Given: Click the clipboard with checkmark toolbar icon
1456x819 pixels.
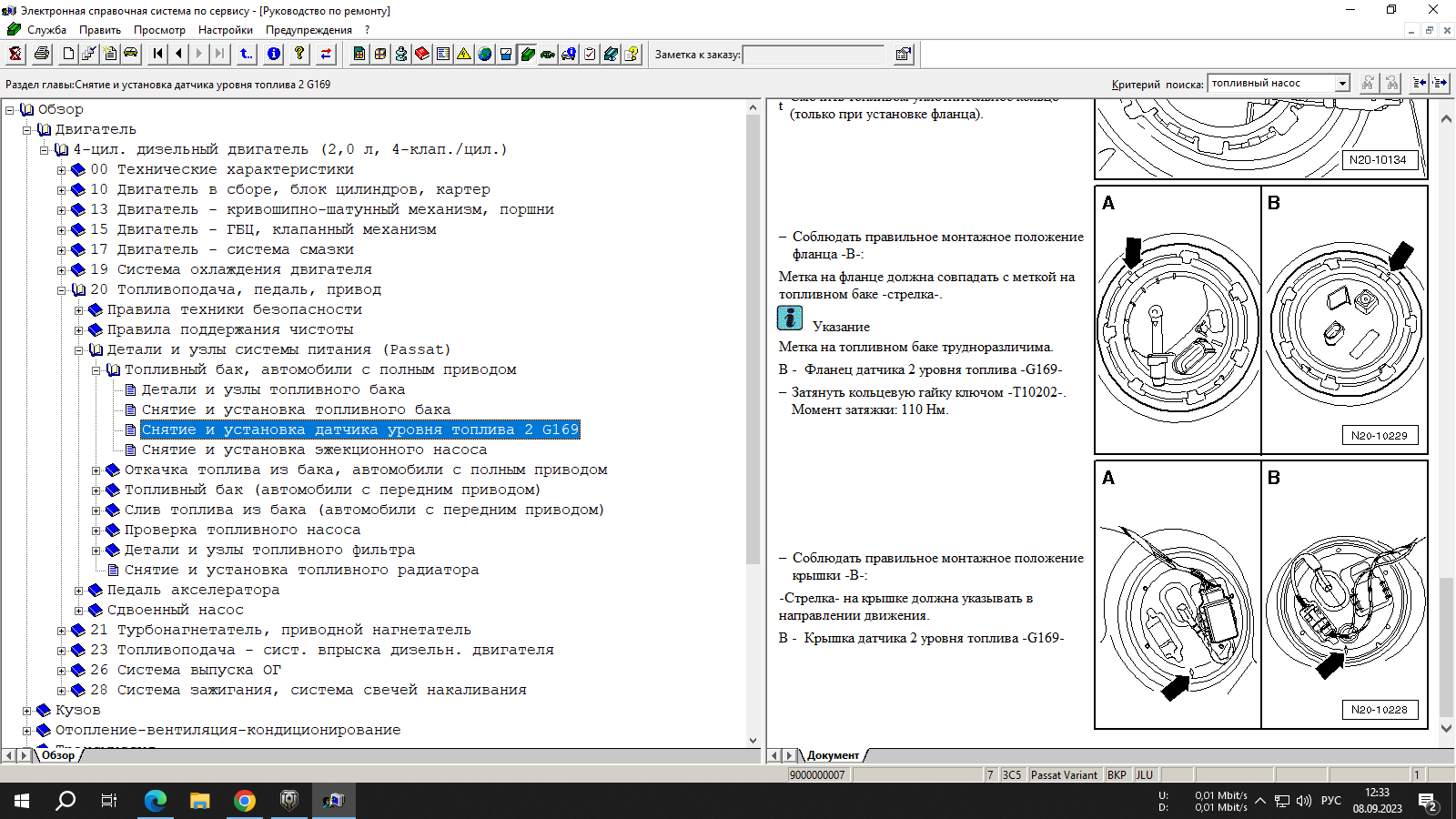Looking at the screenshot, I should [x=590, y=54].
